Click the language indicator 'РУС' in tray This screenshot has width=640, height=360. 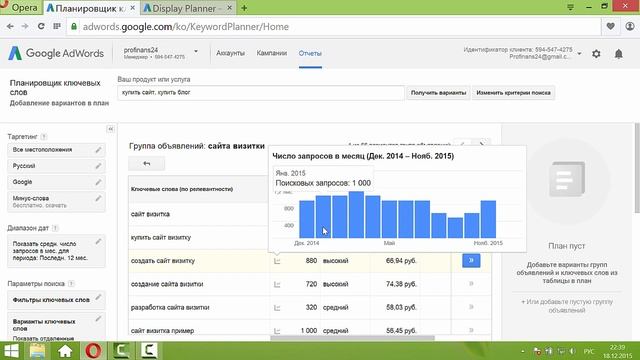click(589, 351)
